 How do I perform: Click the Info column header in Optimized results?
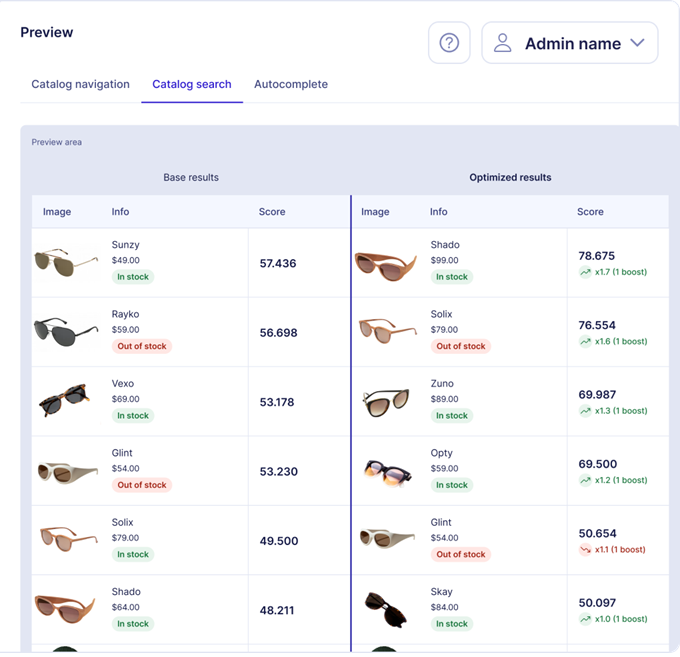pyautogui.click(x=439, y=212)
